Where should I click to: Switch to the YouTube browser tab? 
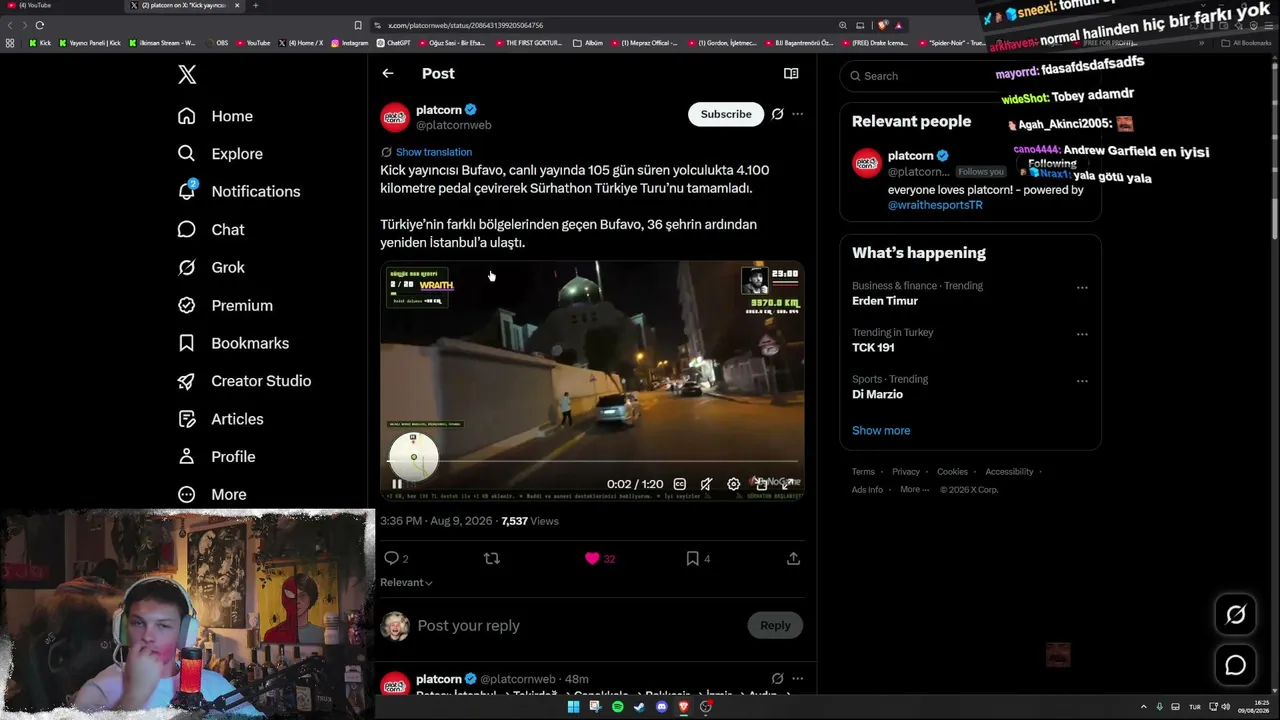coord(62,5)
